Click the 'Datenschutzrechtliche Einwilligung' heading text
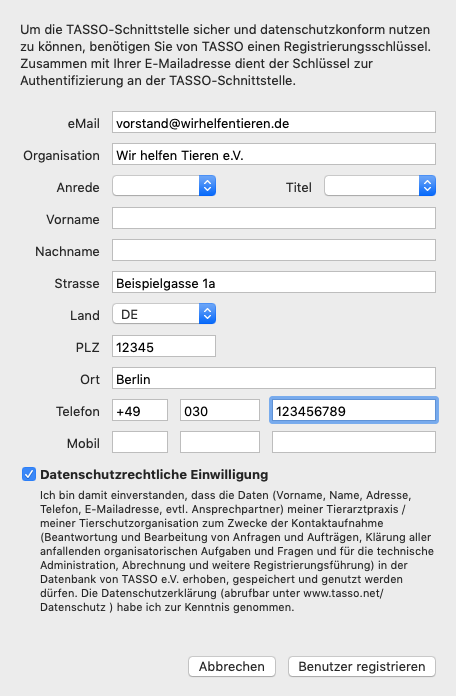 (154, 475)
